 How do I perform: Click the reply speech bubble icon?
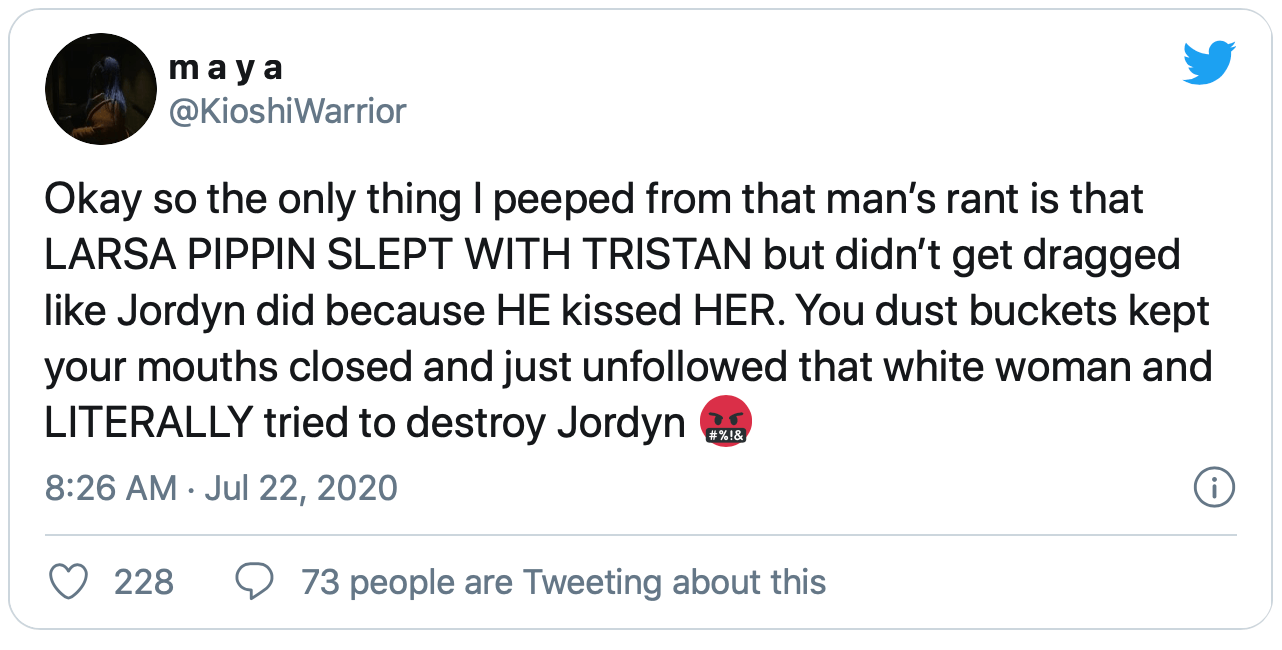pyautogui.click(x=254, y=582)
